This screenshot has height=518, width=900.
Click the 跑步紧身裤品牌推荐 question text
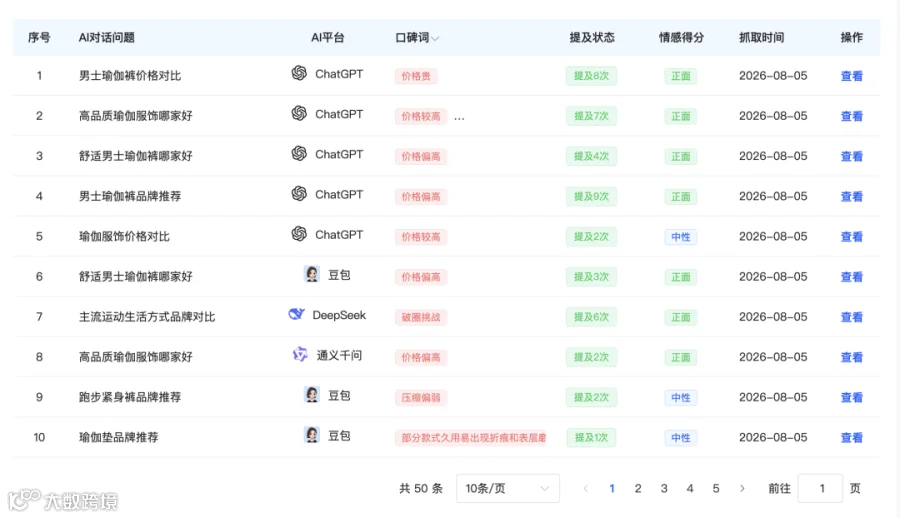[x=130, y=397]
